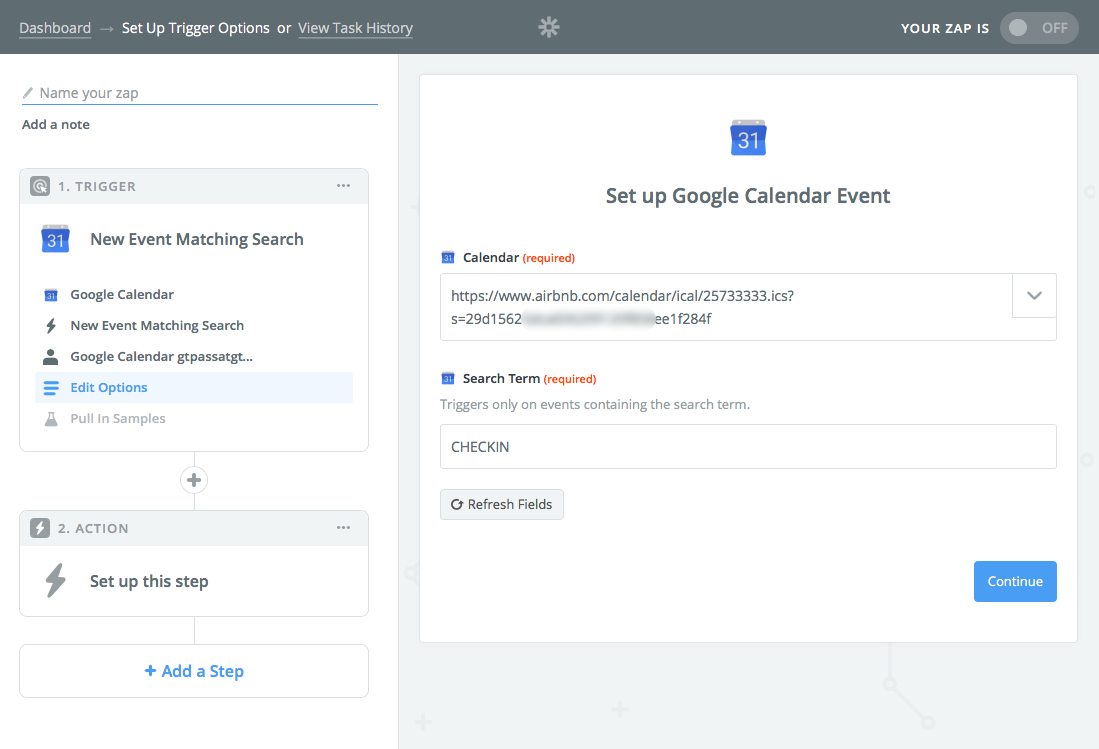The width and height of the screenshot is (1099, 749).
Task: Click the Zapier asterisk logo in header
Action: [549, 27]
